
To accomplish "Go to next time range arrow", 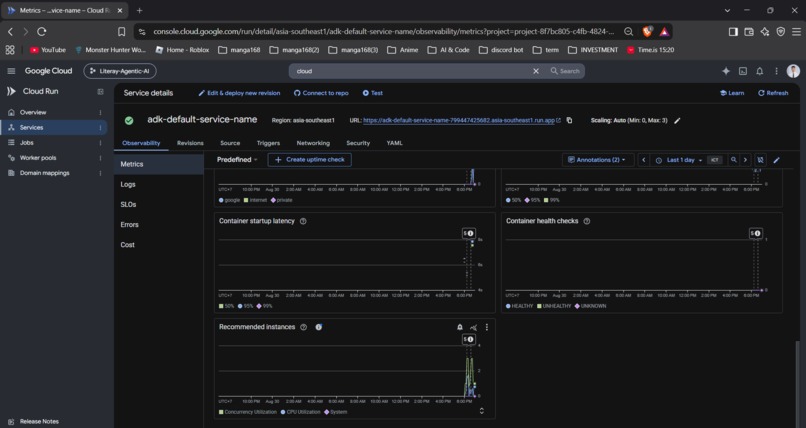I will coord(745,160).
